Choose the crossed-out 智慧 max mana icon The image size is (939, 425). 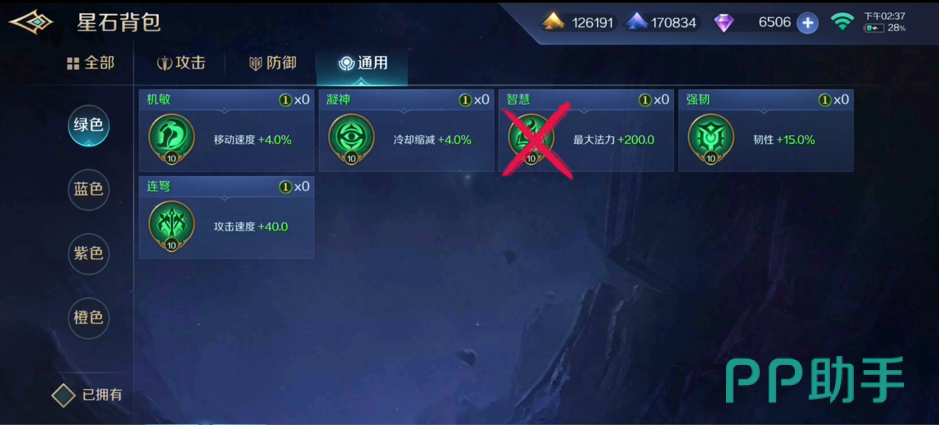coord(531,139)
